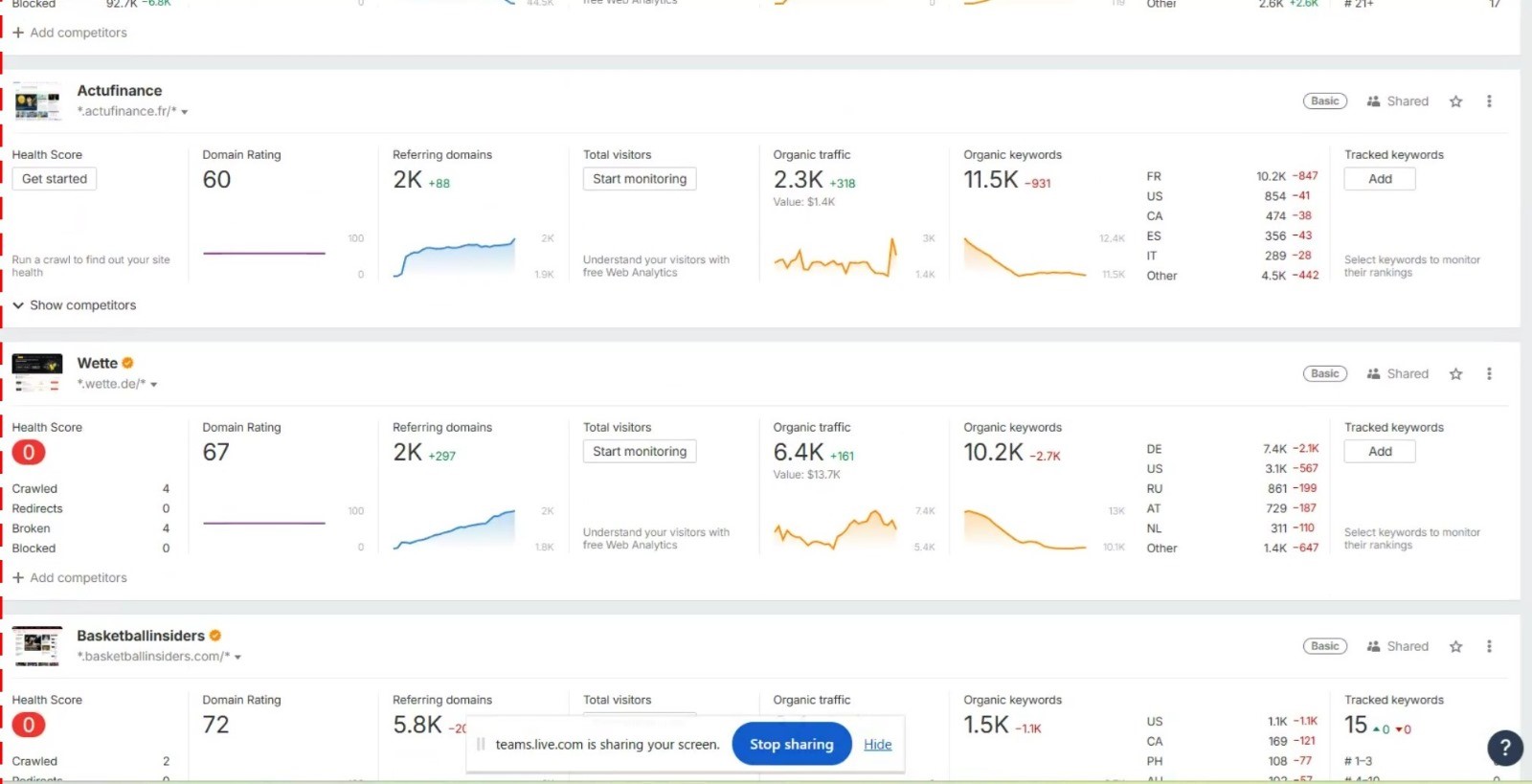Open Basketballinsiders Domain Rating value 72
Viewport: 1532px width, 784px height.
click(216, 726)
